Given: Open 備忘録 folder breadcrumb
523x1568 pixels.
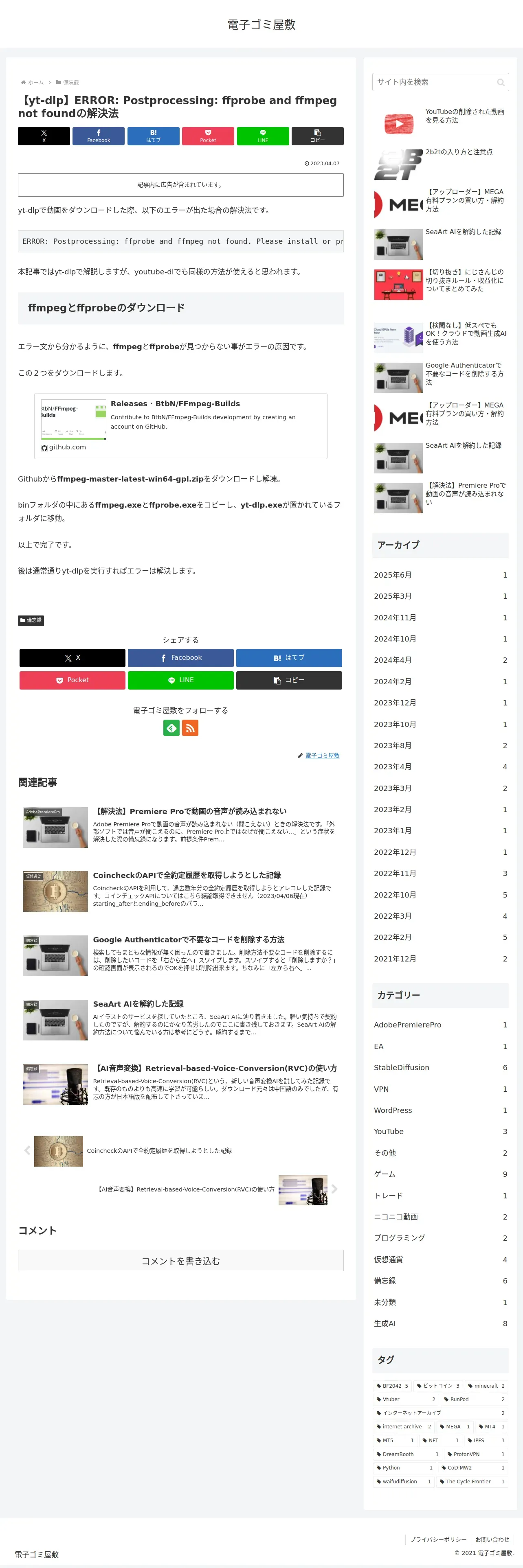Looking at the screenshot, I should pos(68,82).
